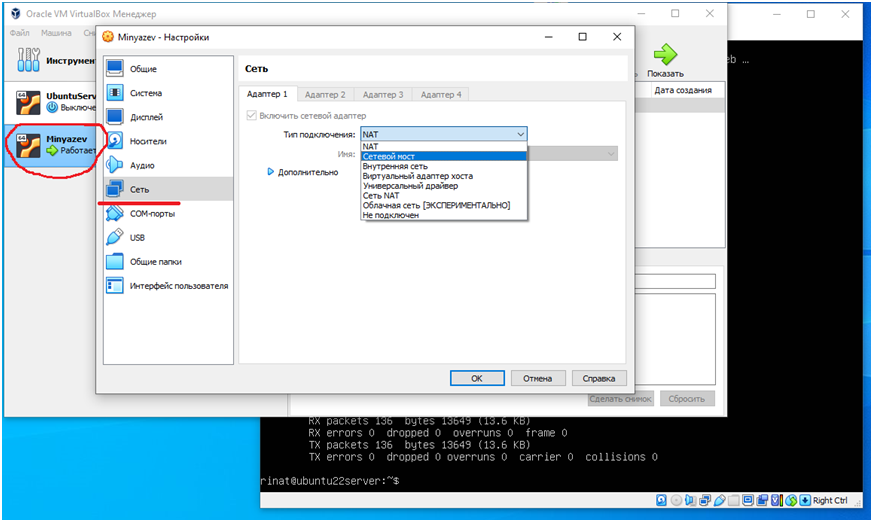Click the Сеть label in settings sidebar
This screenshot has height=522, width=873.
pyautogui.click(x=140, y=190)
